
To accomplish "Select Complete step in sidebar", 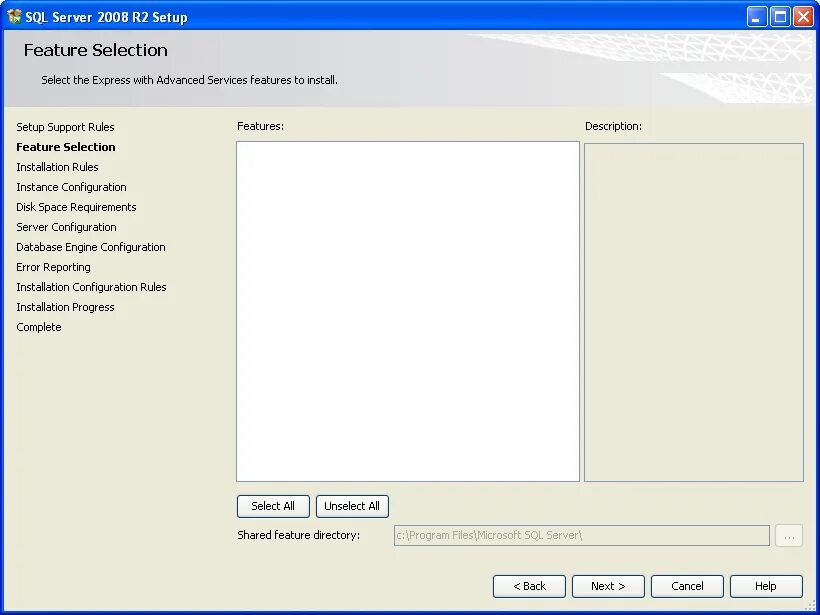I will 39,327.
